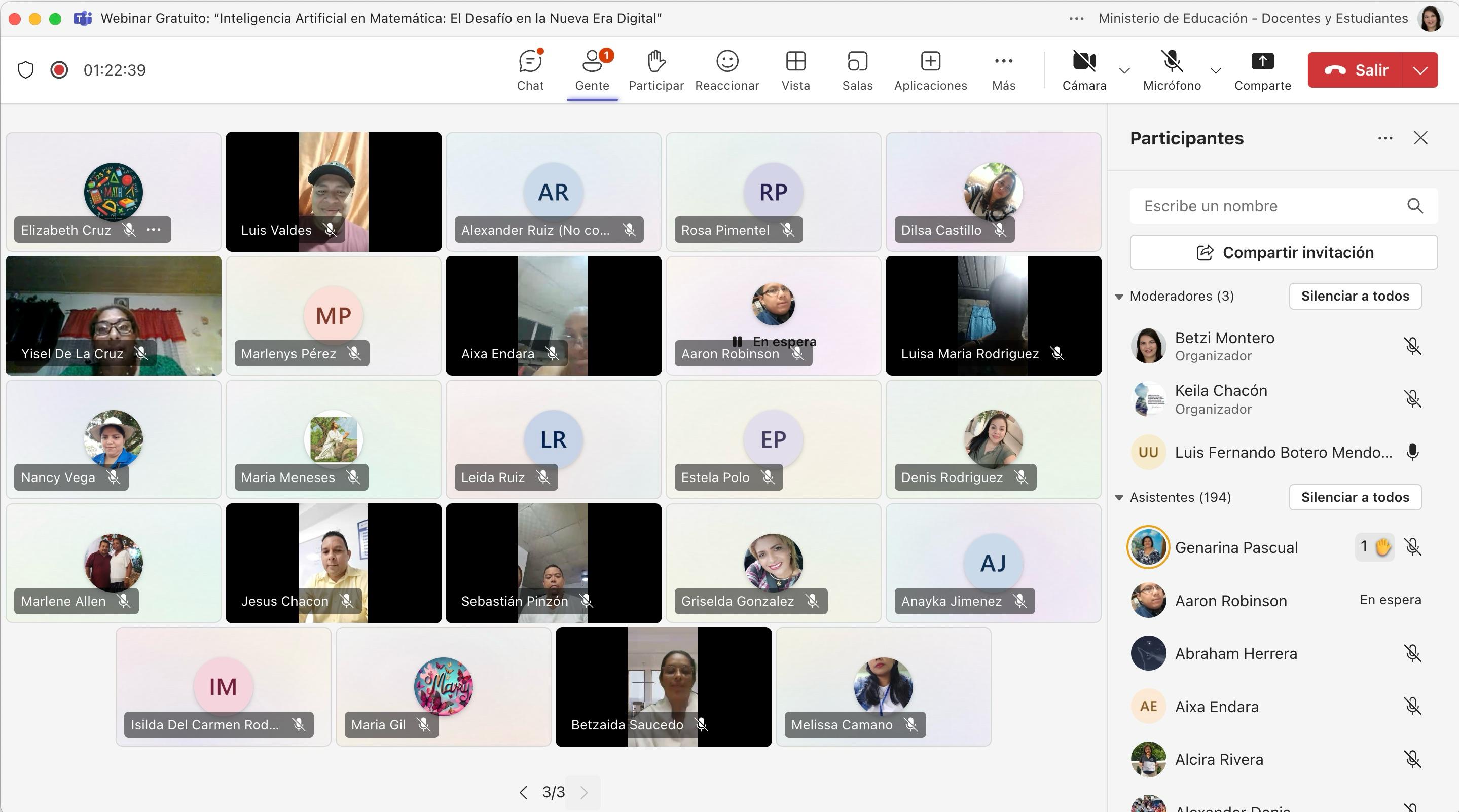
Task: Open the meeting Chat panel
Action: pyautogui.click(x=530, y=70)
